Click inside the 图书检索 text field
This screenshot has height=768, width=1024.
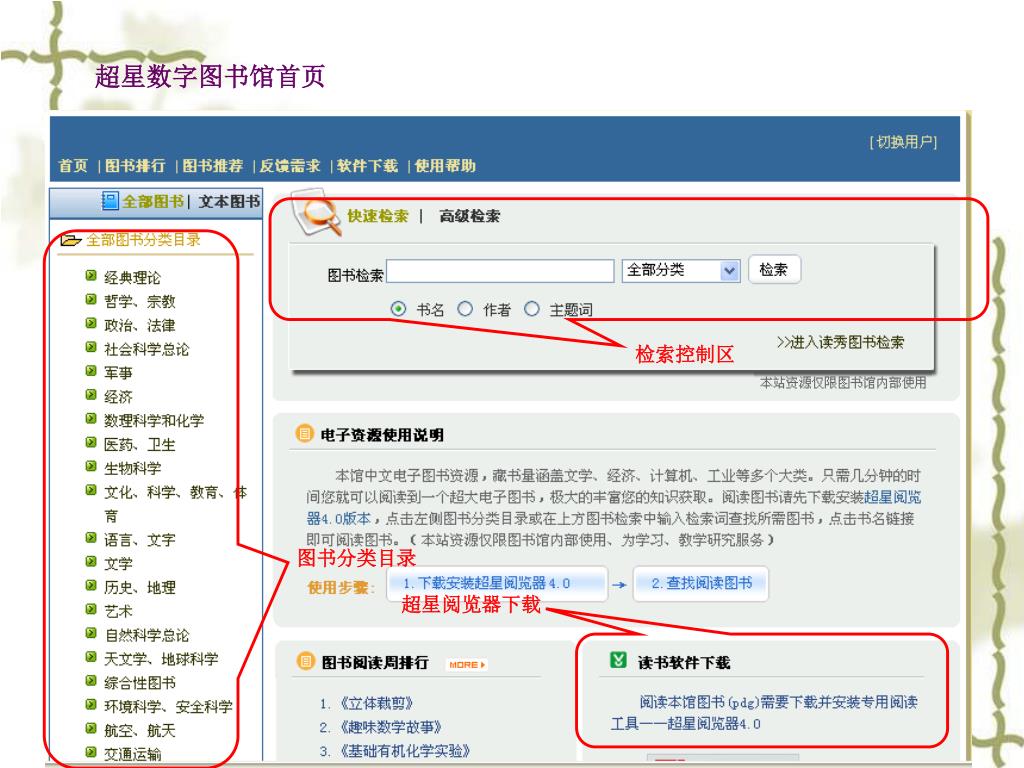coord(500,270)
